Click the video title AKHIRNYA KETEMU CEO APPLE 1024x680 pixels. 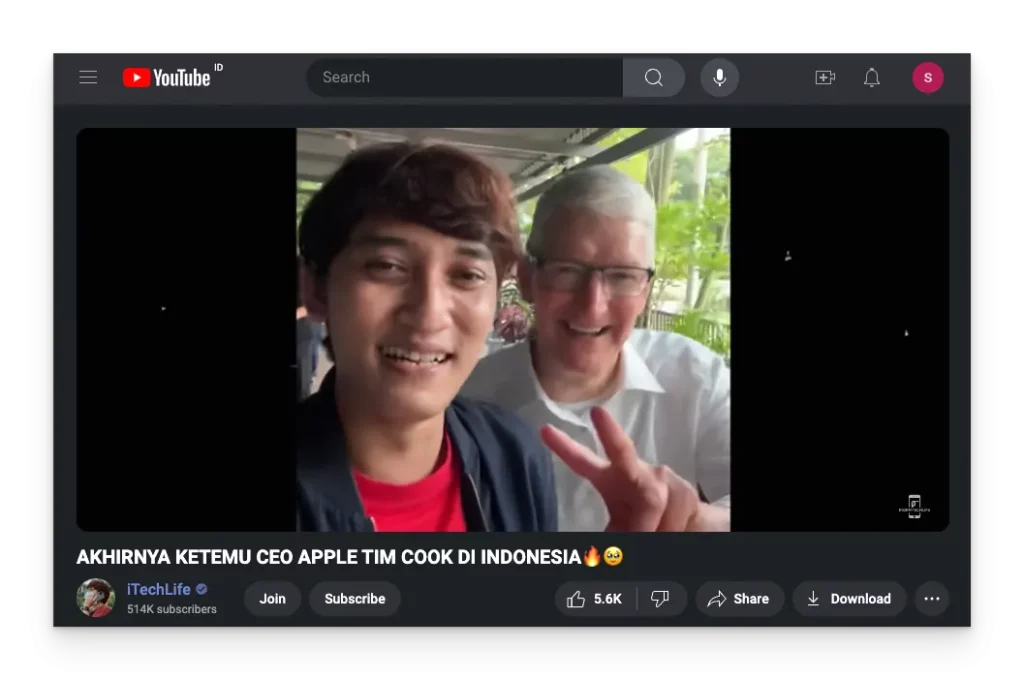(x=350, y=557)
